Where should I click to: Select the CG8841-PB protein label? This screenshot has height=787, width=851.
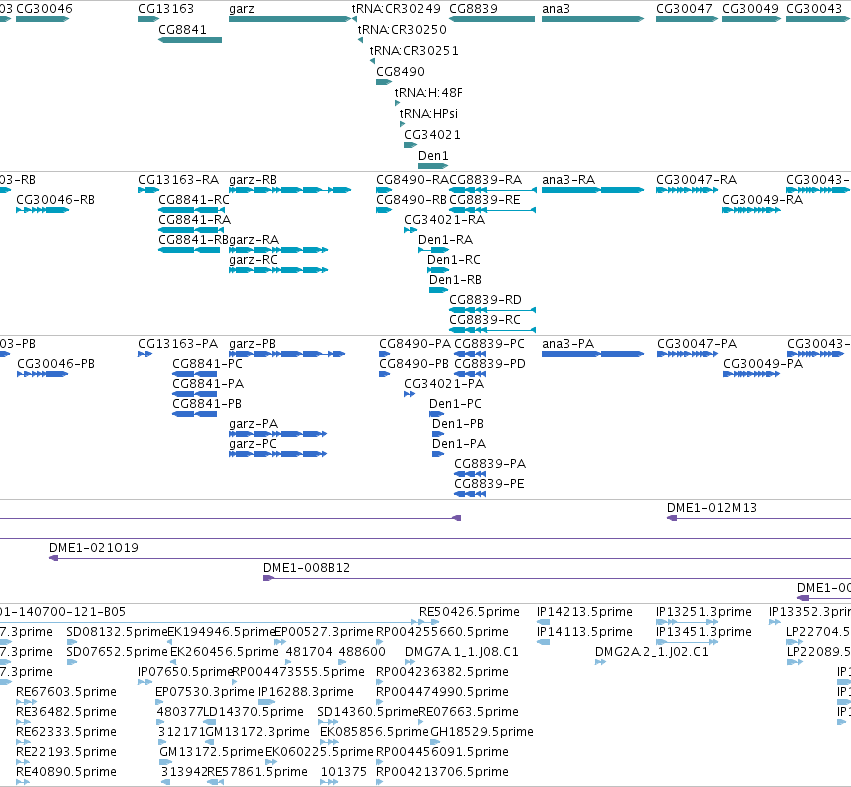click(207, 404)
